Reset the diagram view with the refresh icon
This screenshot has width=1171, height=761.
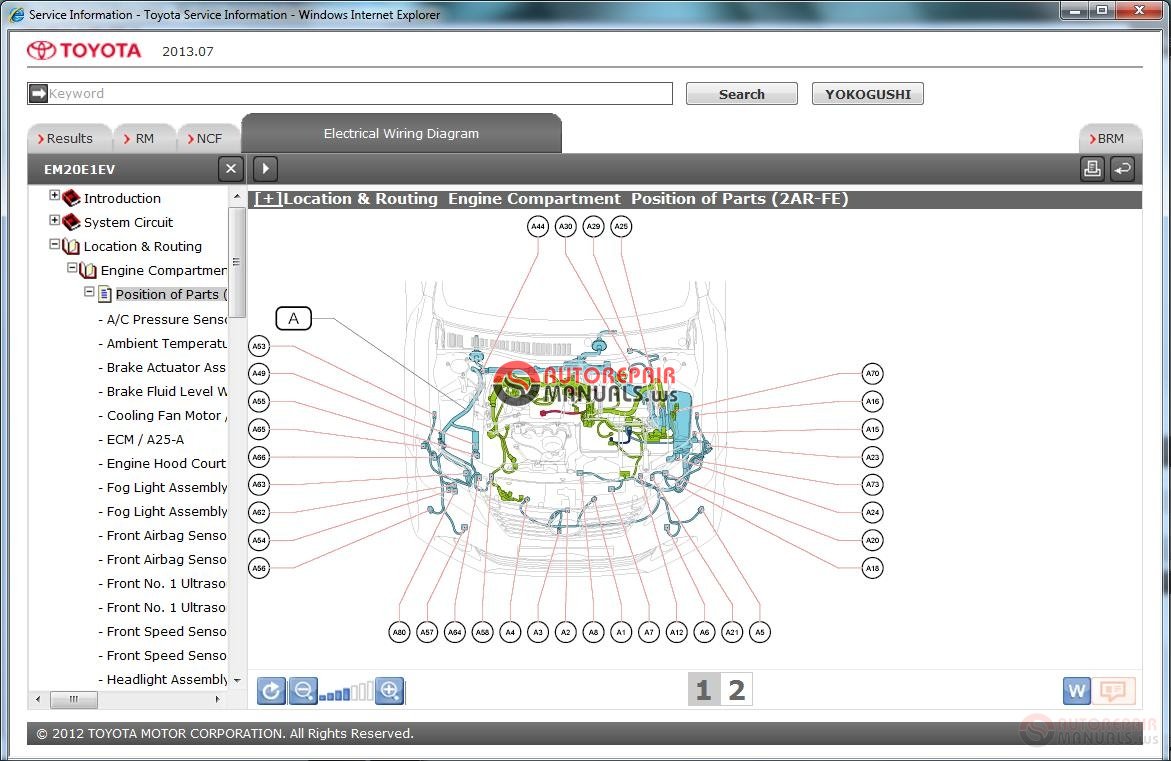click(271, 691)
